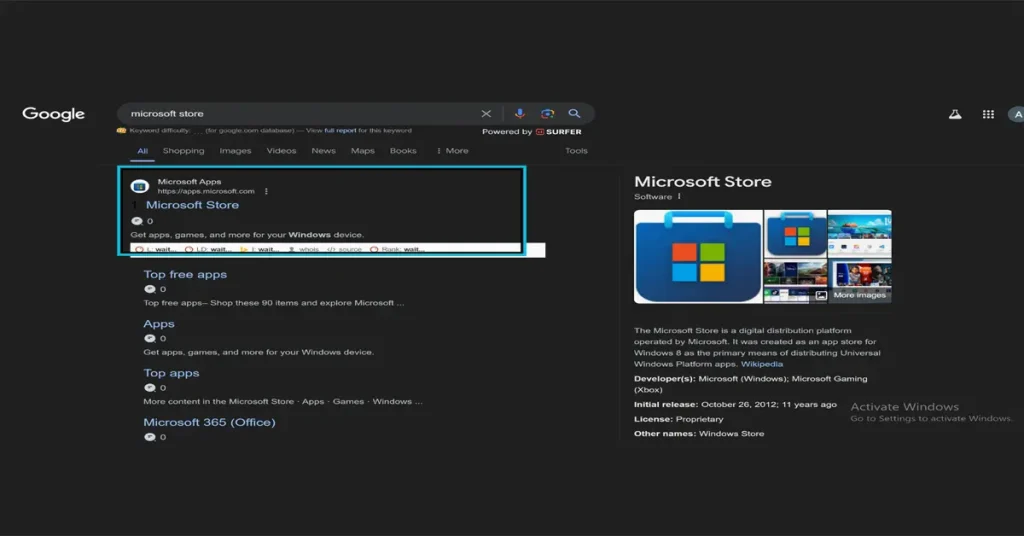This screenshot has height=536, width=1024.
Task: Open Search Labs flask icon
Action: 955,115
